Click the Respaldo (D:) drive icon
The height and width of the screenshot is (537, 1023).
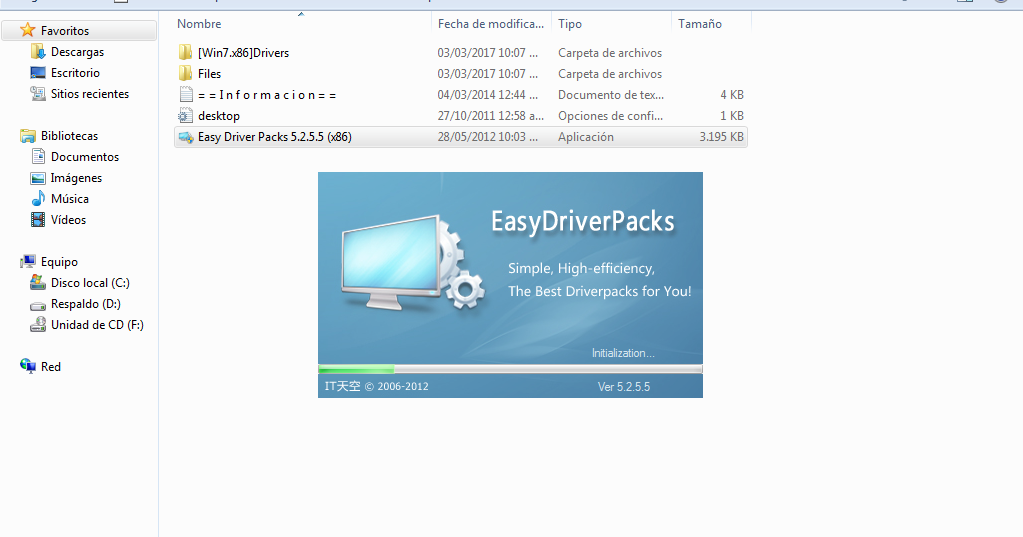pos(38,304)
